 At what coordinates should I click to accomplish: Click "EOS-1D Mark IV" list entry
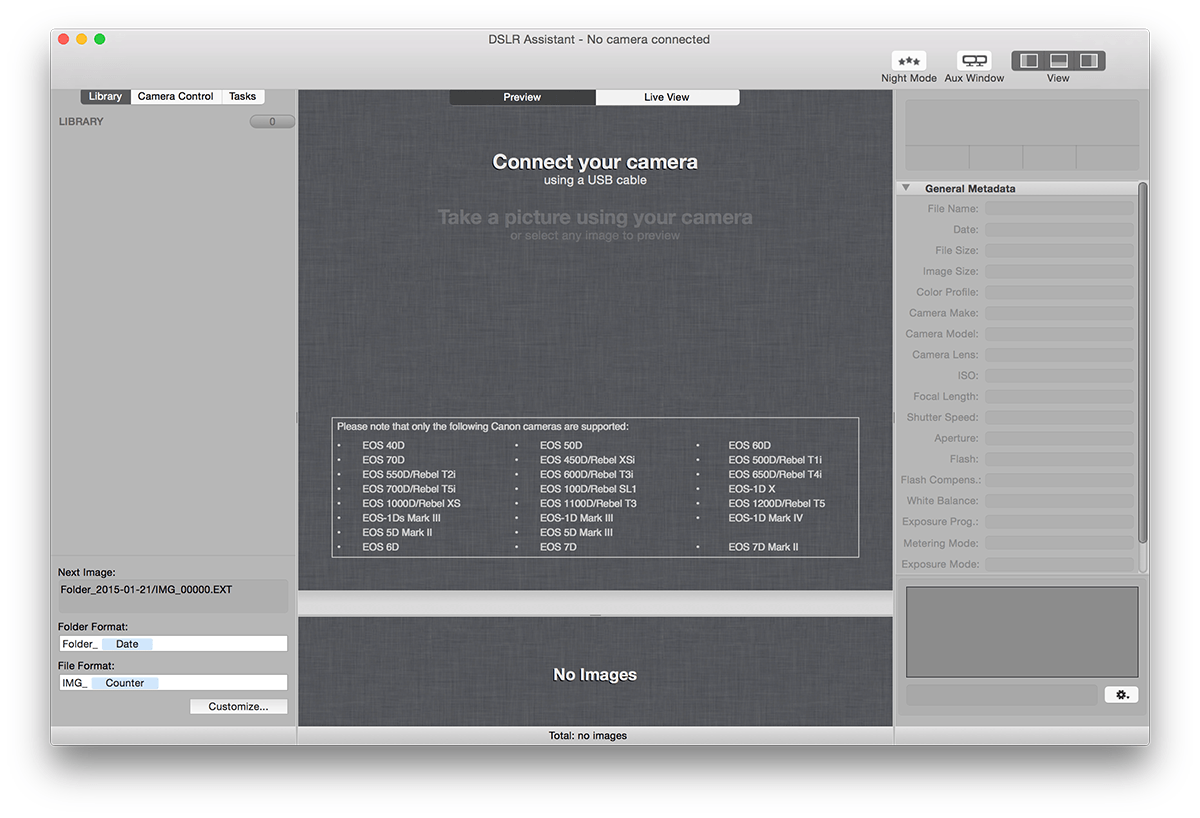pos(765,518)
